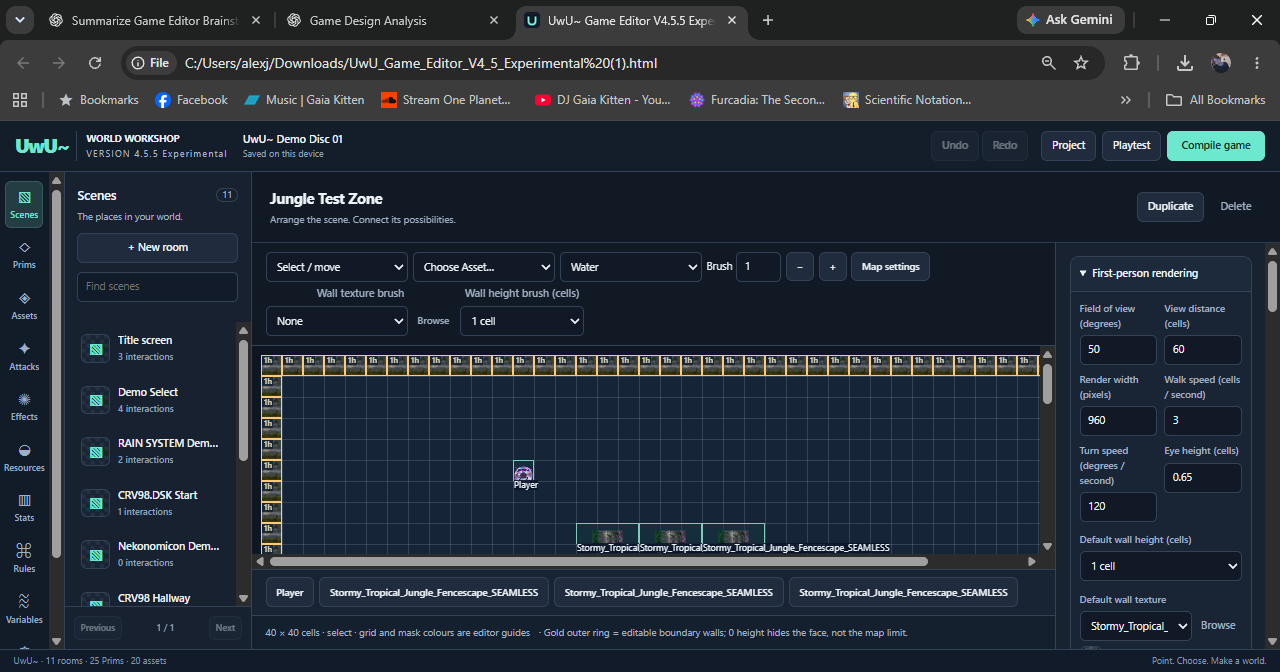Show more bookmarks overflow chevron
The image size is (1280, 672).
click(x=1126, y=100)
